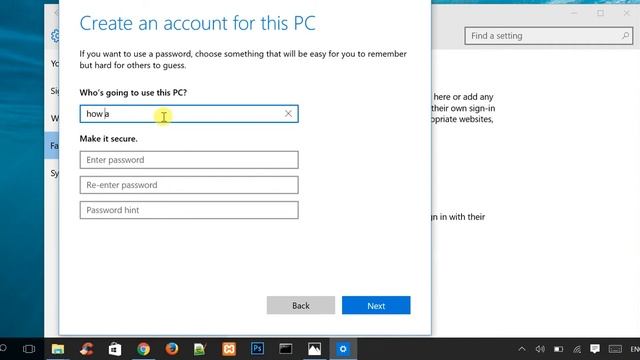Open the green notepad app in the taskbar
This screenshot has height=360, width=640.
pyautogui.click(x=200, y=349)
